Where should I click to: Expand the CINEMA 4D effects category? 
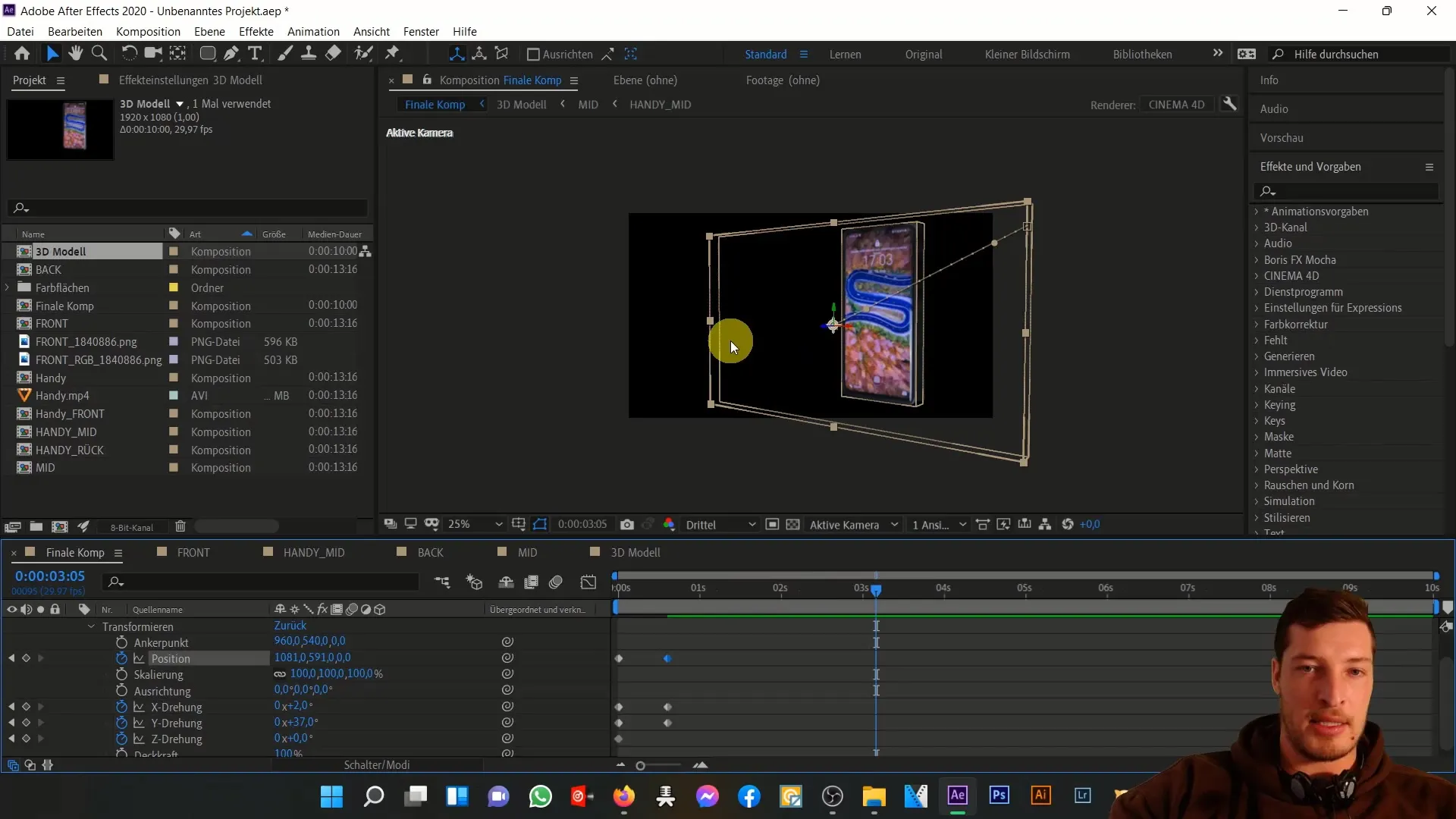[x=1257, y=276]
